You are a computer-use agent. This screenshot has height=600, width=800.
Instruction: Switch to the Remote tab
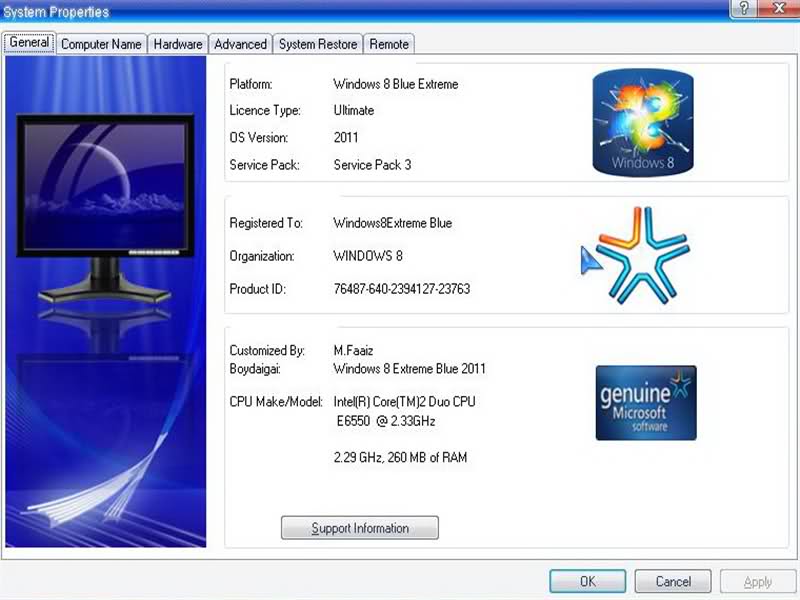point(389,44)
